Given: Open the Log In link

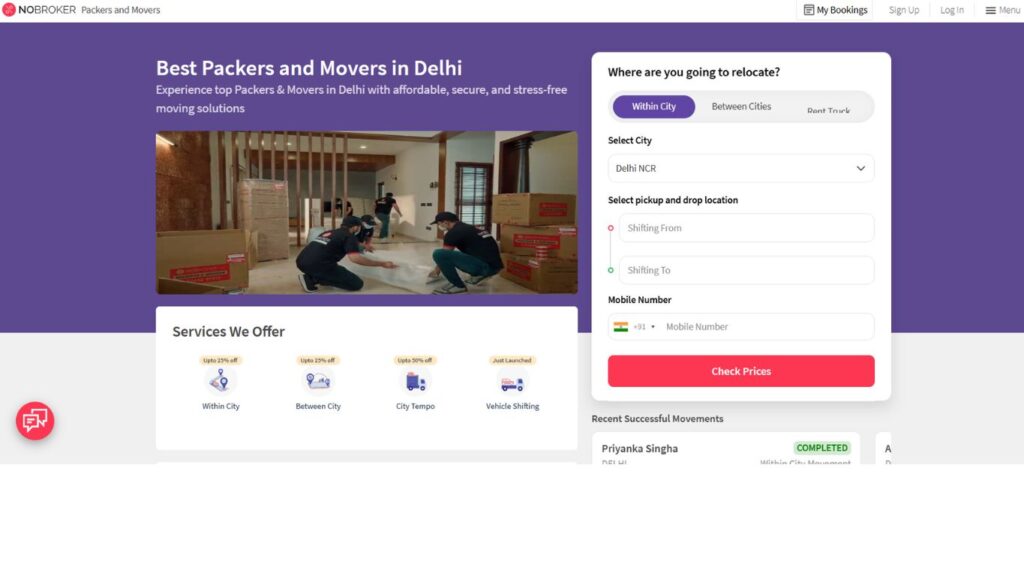Looking at the screenshot, I should coord(952,10).
